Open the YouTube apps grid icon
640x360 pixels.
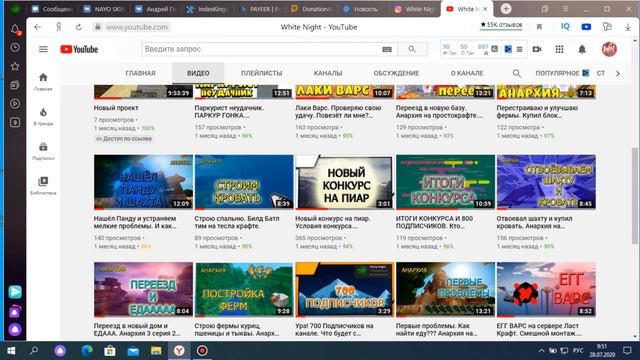point(560,49)
